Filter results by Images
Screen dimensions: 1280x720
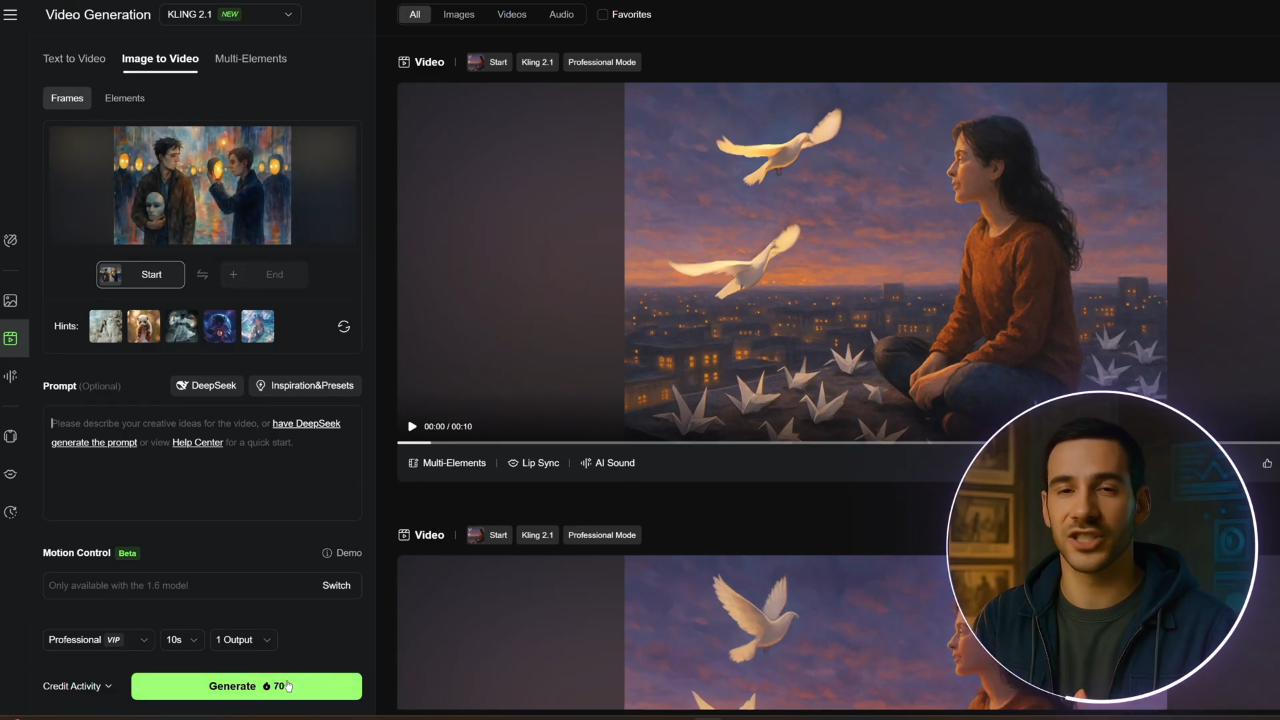[459, 14]
